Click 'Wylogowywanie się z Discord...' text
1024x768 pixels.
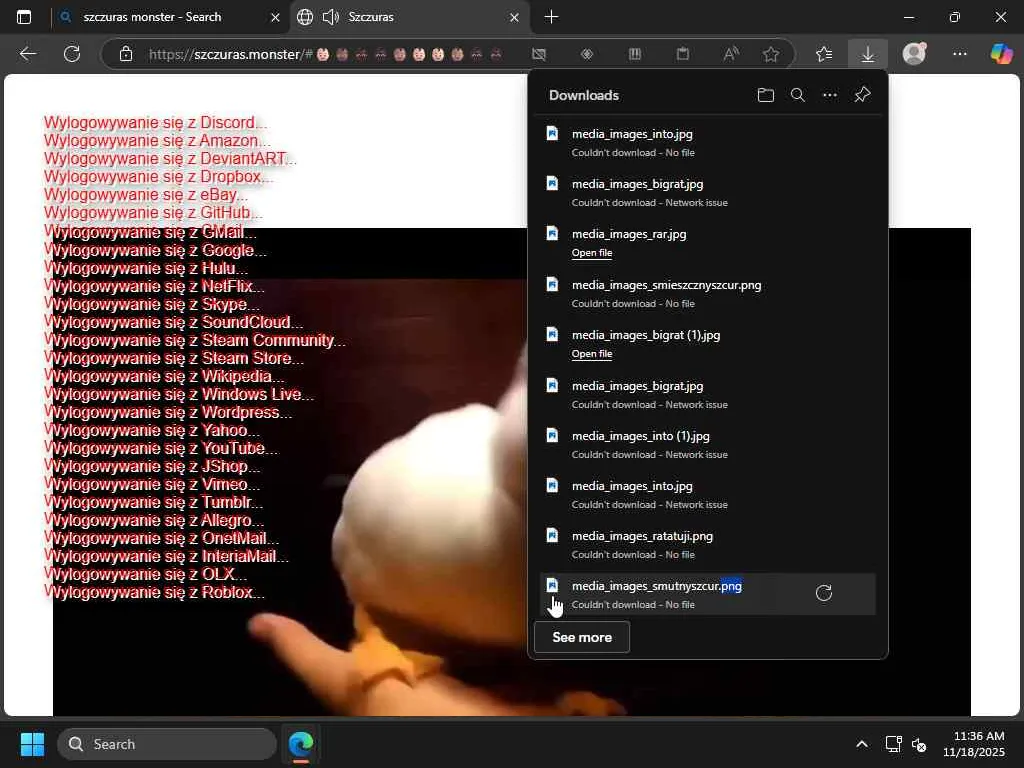click(155, 123)
